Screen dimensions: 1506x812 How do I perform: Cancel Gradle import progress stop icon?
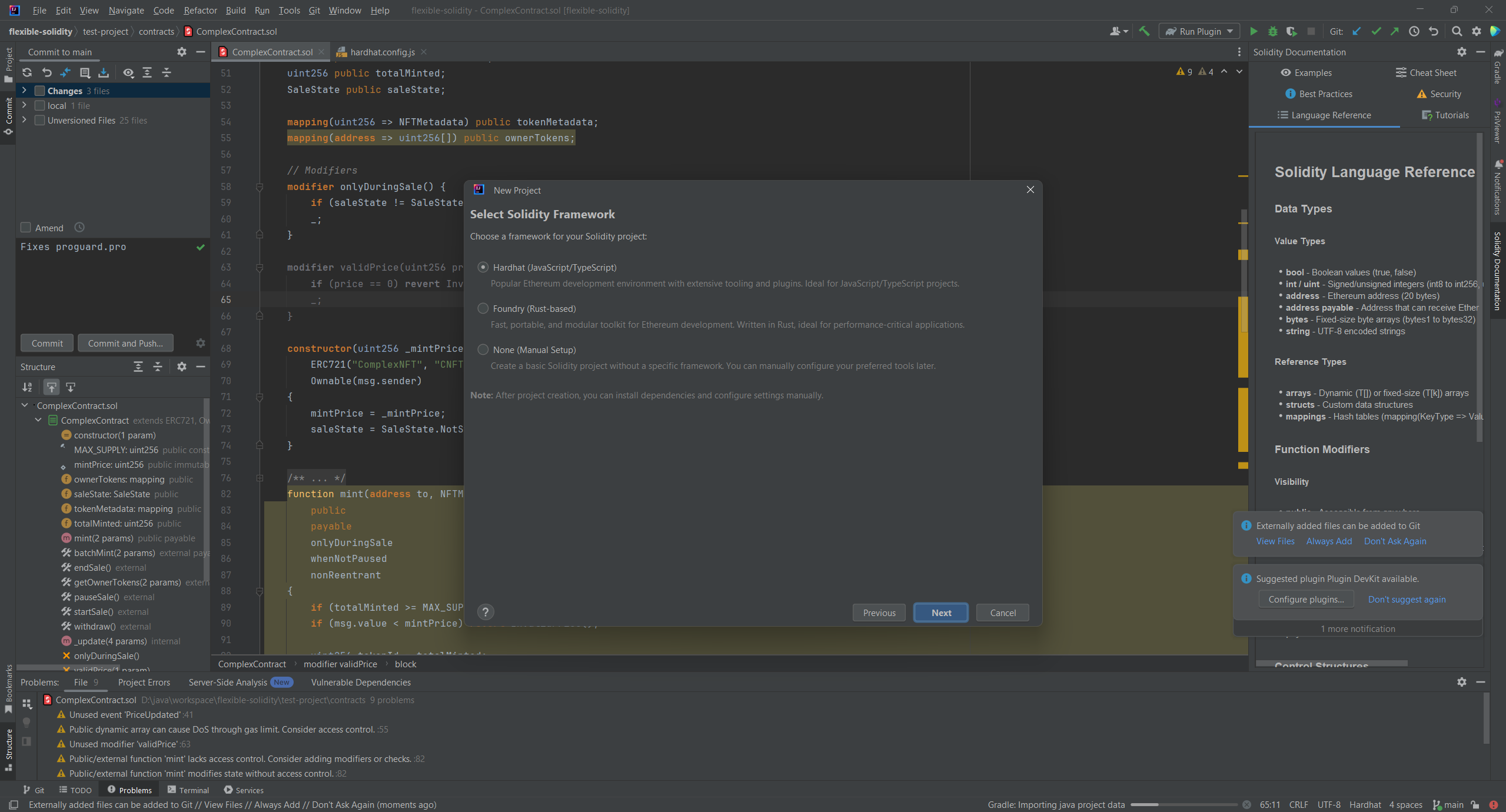tap(1246, 804)
